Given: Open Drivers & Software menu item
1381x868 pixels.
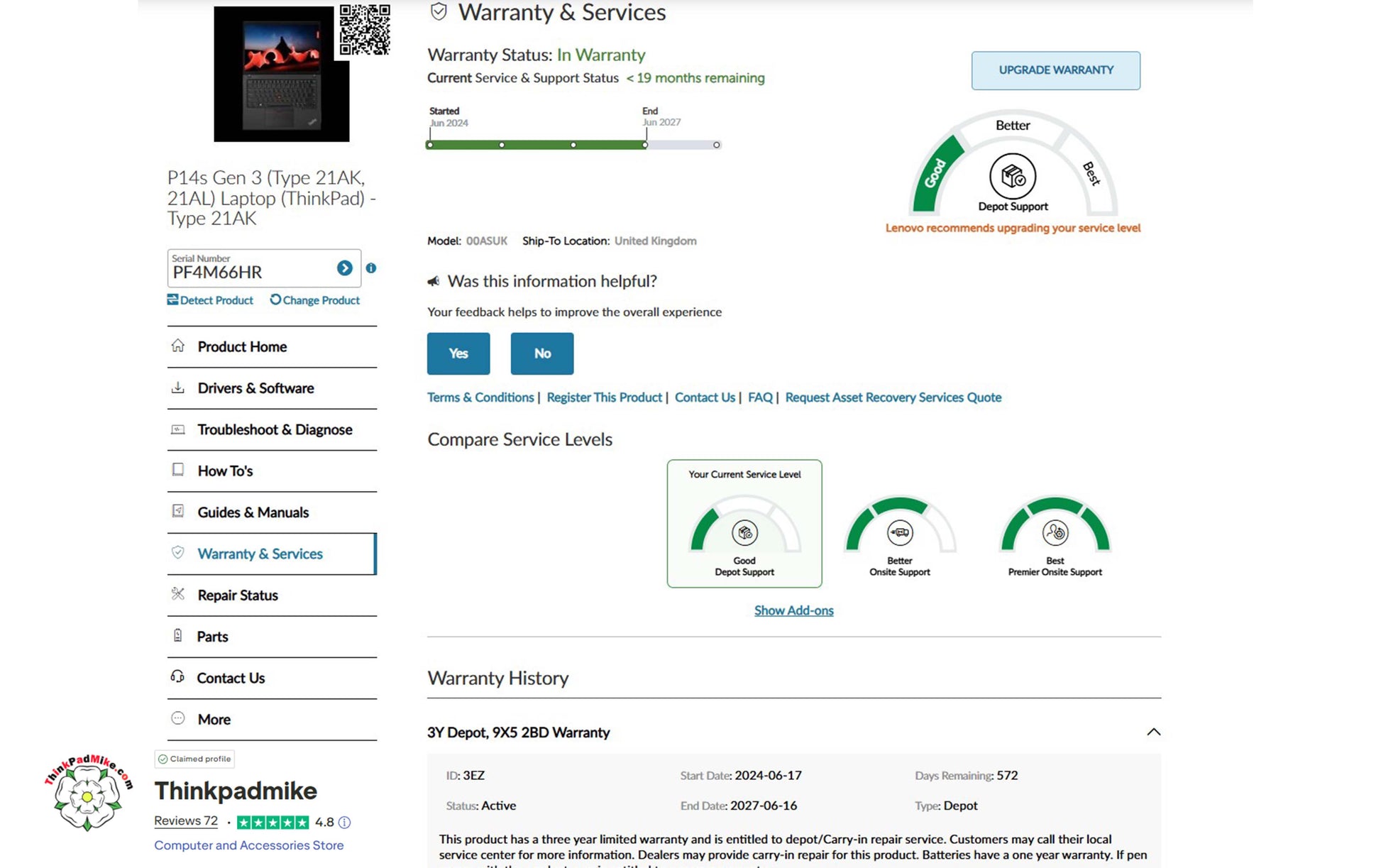Looking at the screenshot, I should [x=255, y=388].
